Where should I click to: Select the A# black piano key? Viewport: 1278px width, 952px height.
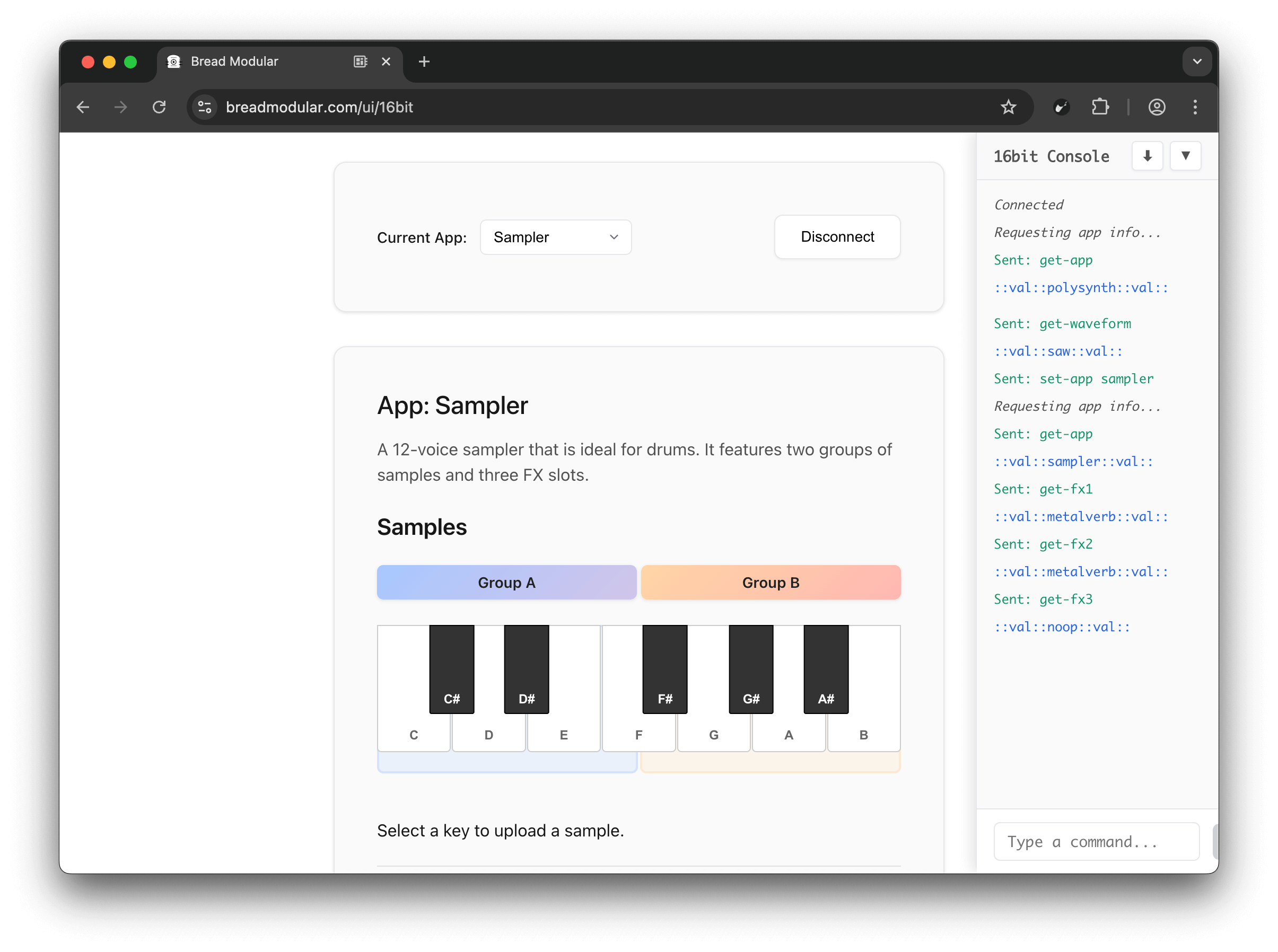pyautogui.click(x=826, y=668)
